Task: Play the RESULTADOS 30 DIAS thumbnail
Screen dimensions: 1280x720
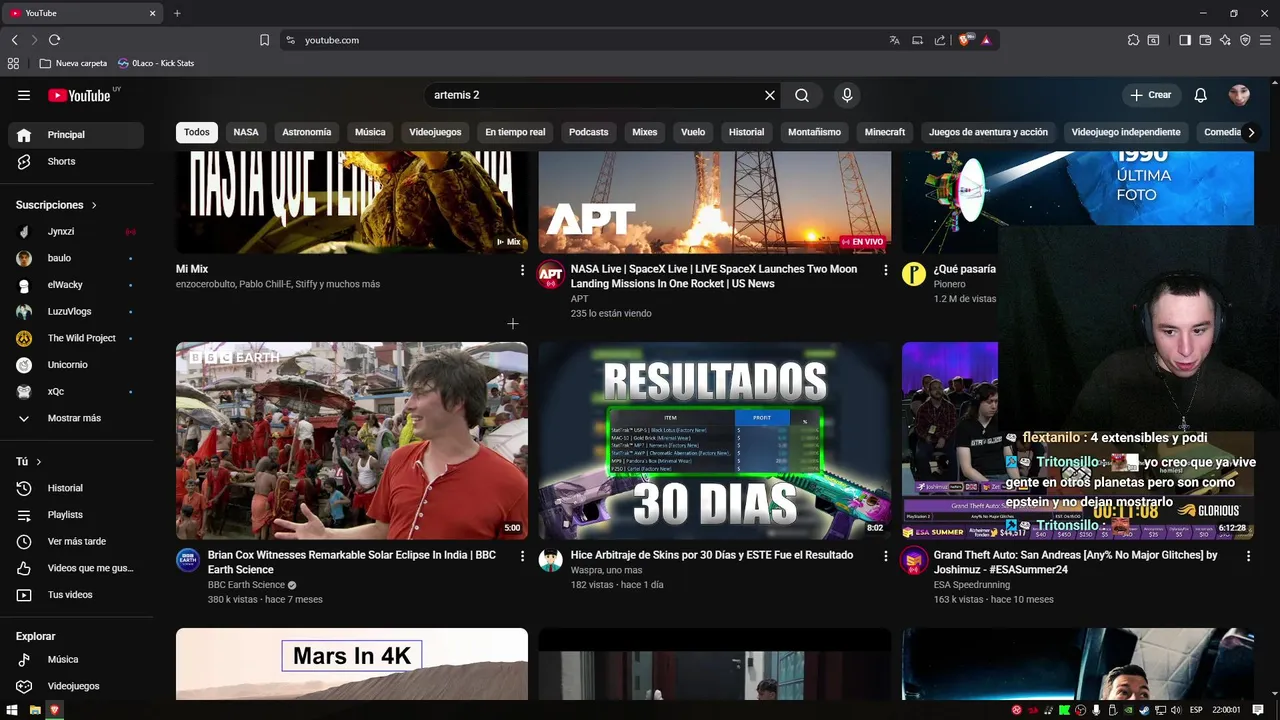Action: 714,441
